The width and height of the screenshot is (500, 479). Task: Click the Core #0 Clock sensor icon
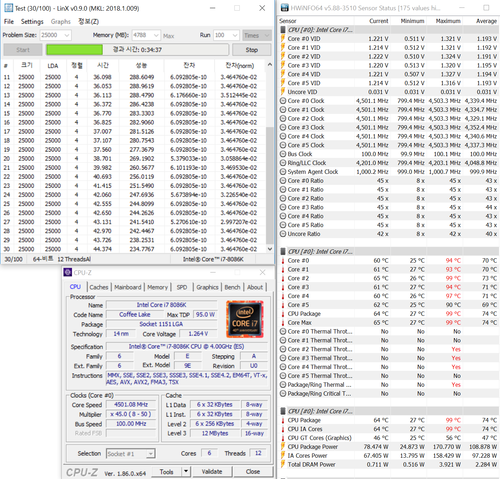pyautogui.click(x=283, y=101)
